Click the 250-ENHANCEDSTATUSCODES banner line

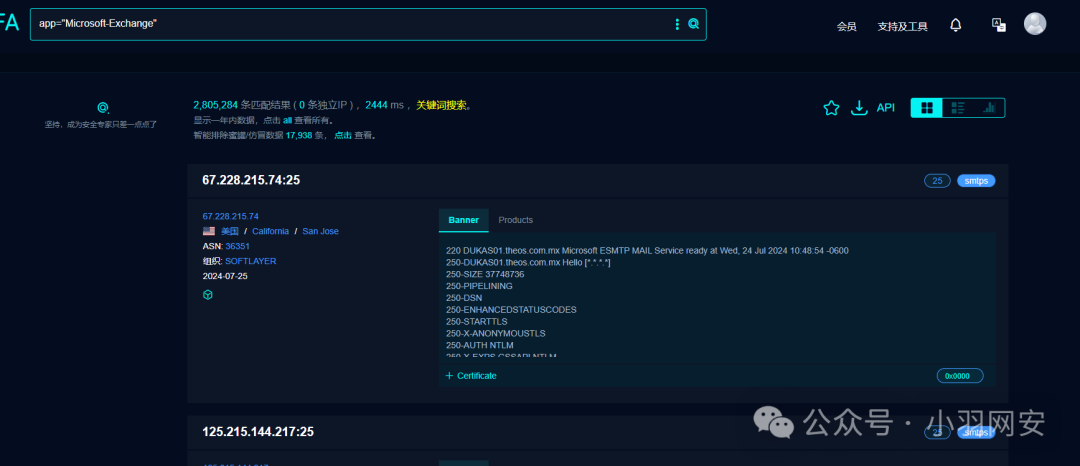click(x=511, y=310)
